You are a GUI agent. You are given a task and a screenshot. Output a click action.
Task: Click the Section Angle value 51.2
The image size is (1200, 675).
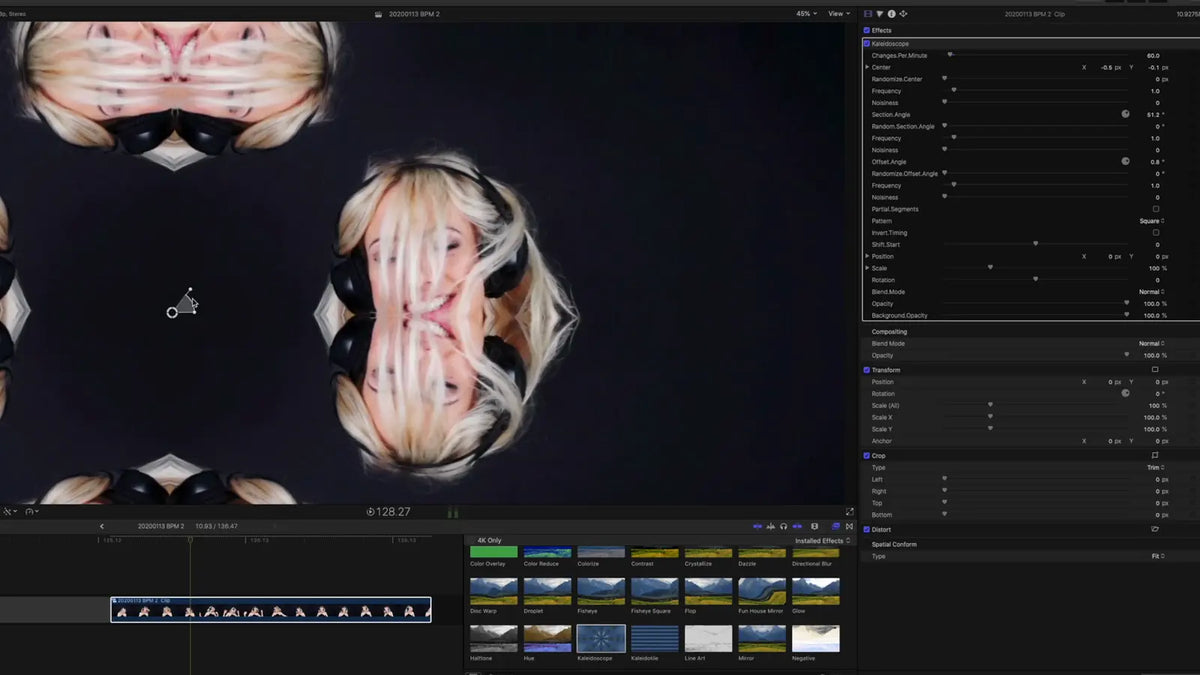tap(1153, 115)
